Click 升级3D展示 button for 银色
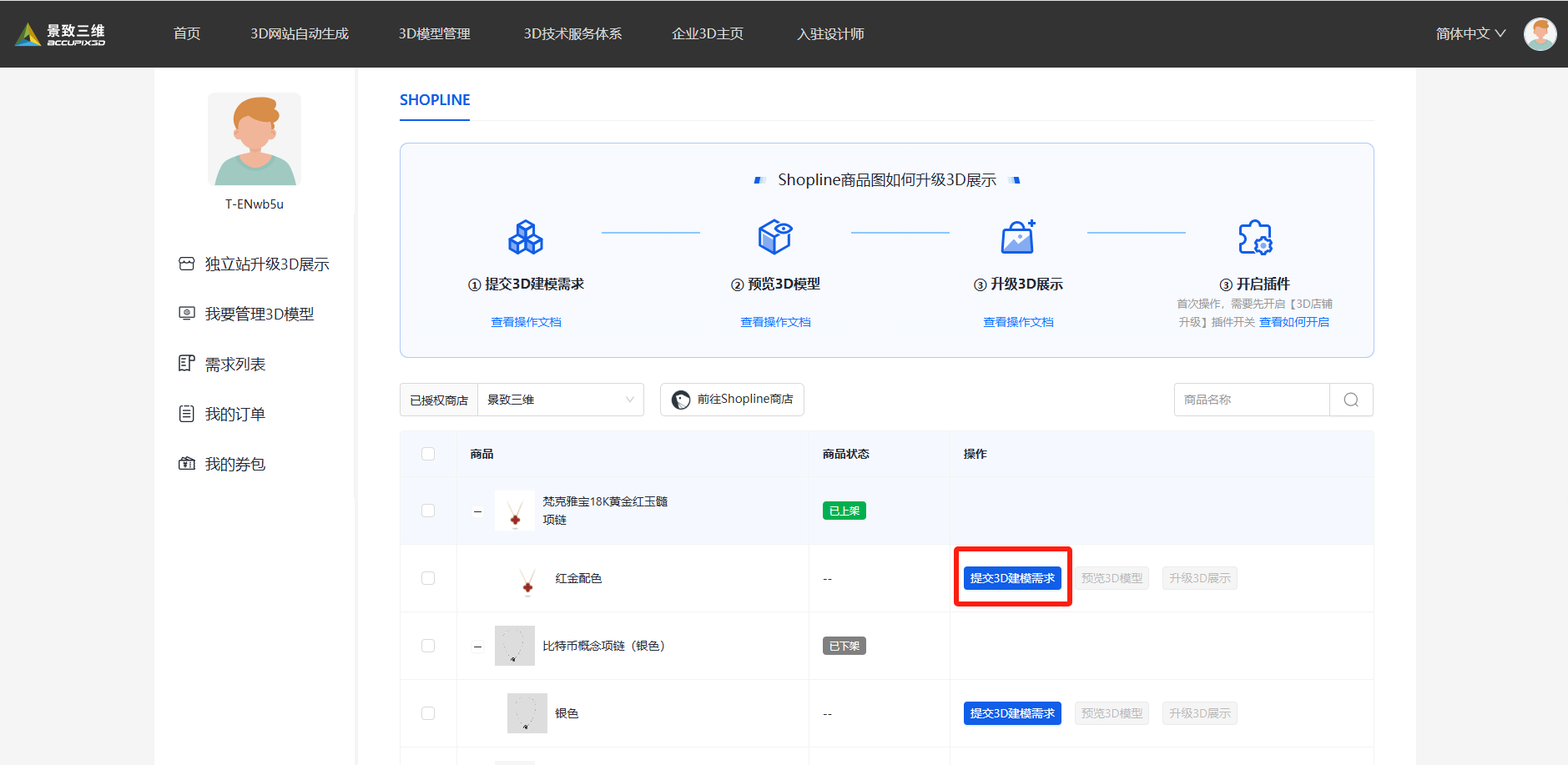 click(1199, 713)
